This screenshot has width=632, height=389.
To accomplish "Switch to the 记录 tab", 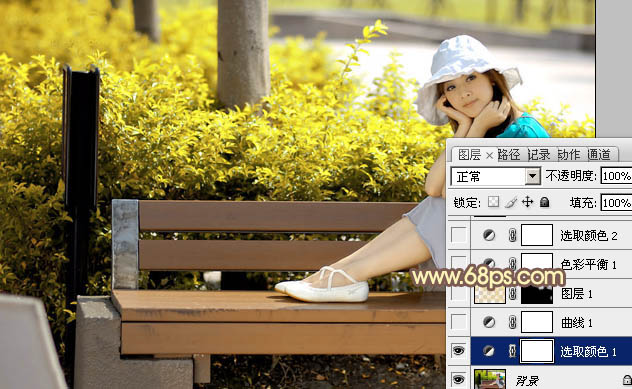I will pyautogui.click(x=539, y=155).
